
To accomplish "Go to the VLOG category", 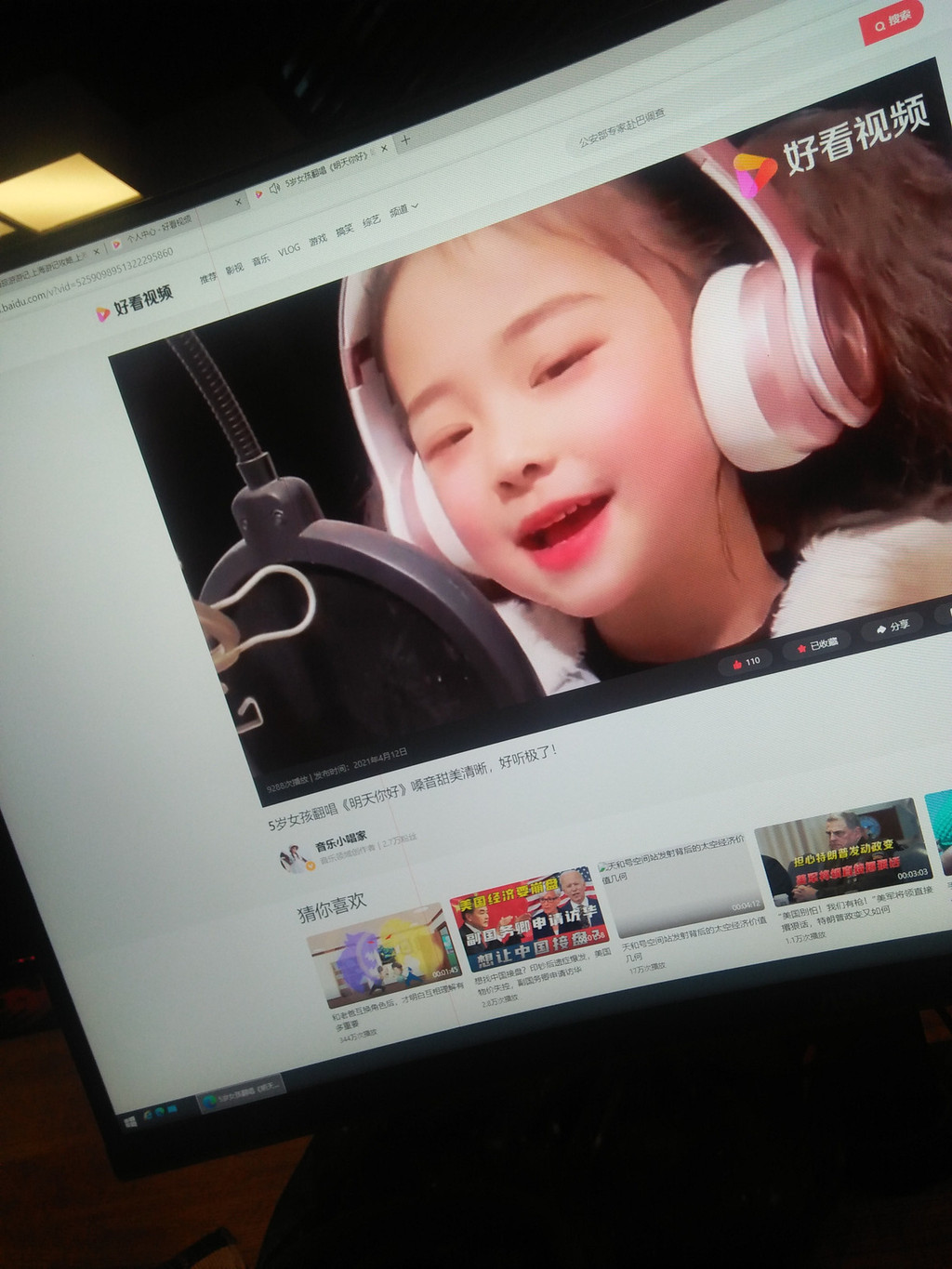I will click(x=289, y=250).
